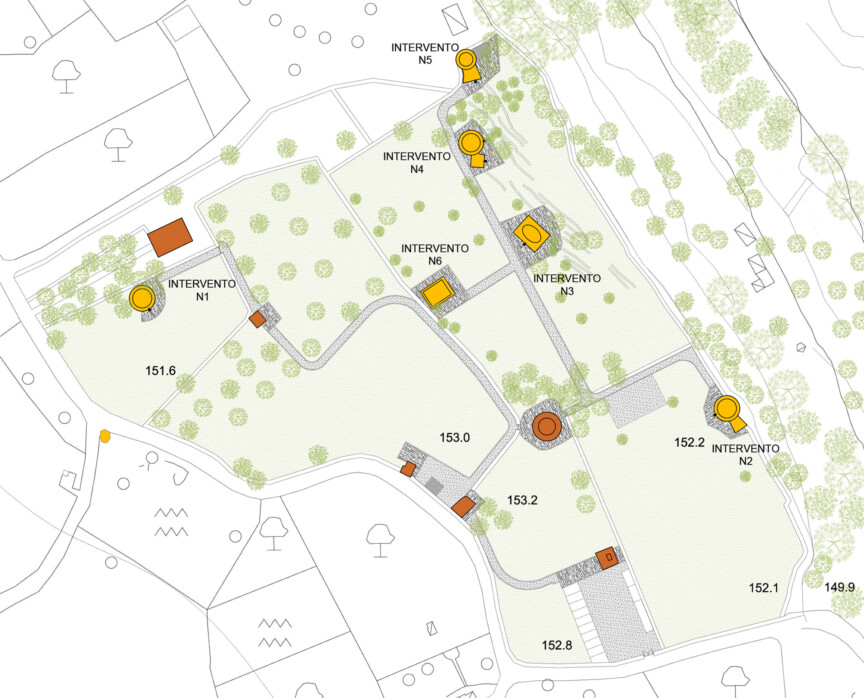Click the INTERVENTO N2 label
The image size is (864, 698).
746,454
